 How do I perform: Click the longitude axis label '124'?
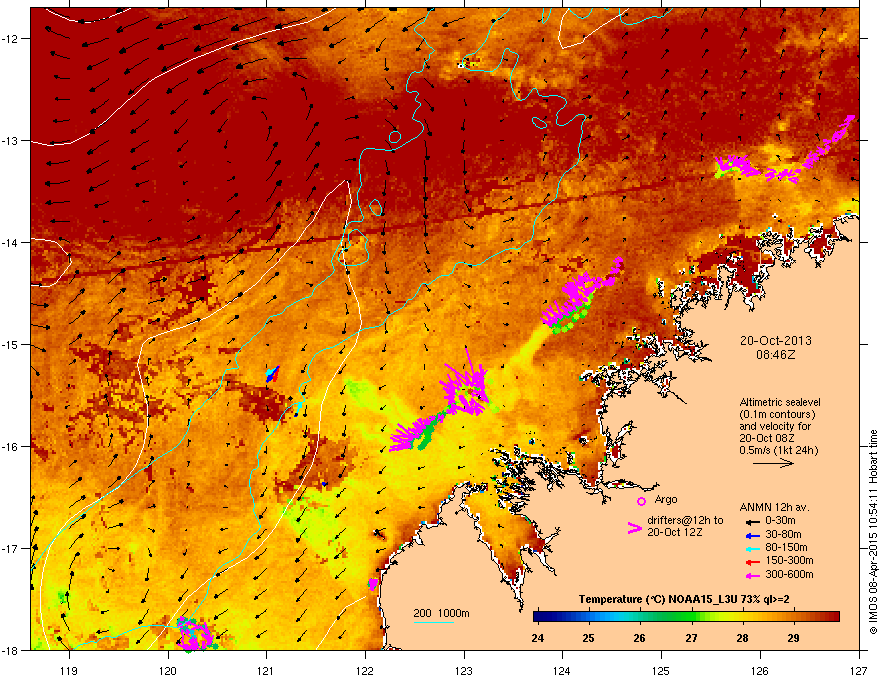(x=562, y=670)
